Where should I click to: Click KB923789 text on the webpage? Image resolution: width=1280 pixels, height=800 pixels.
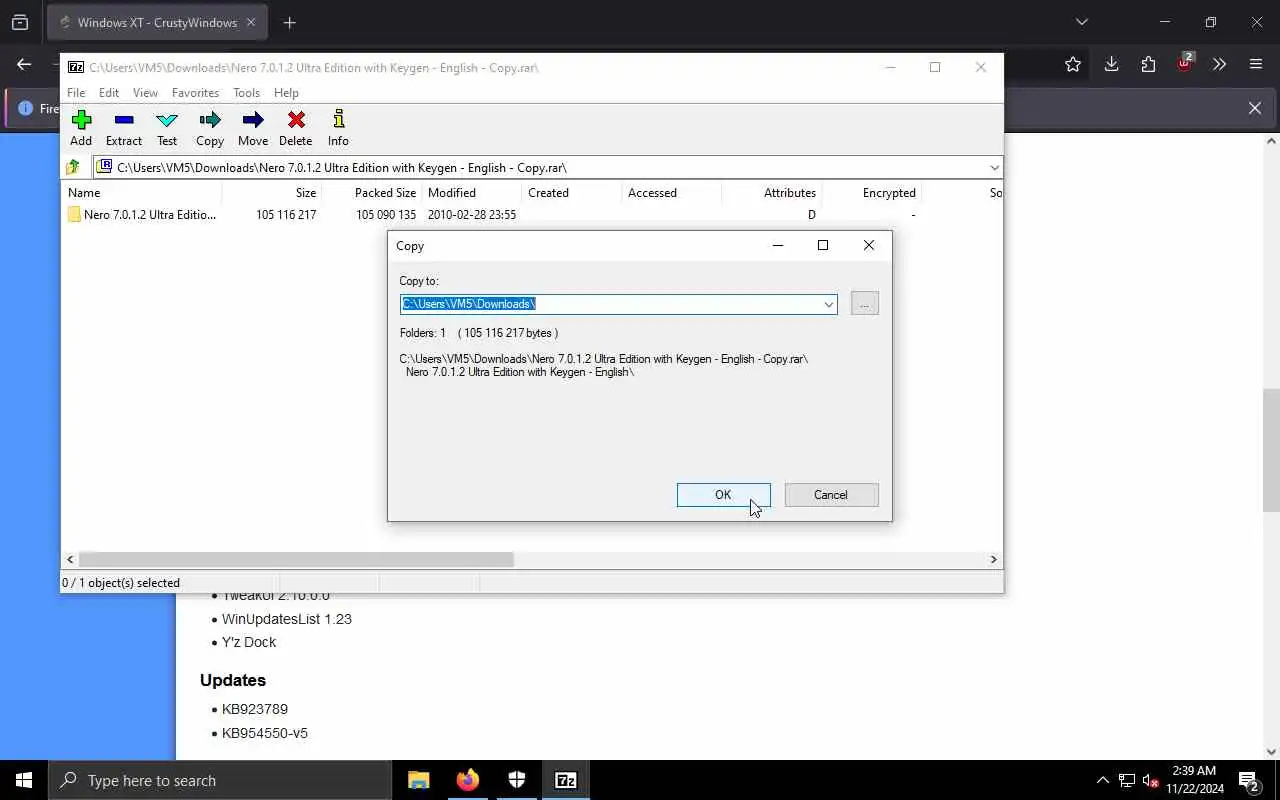coord(255,709)
